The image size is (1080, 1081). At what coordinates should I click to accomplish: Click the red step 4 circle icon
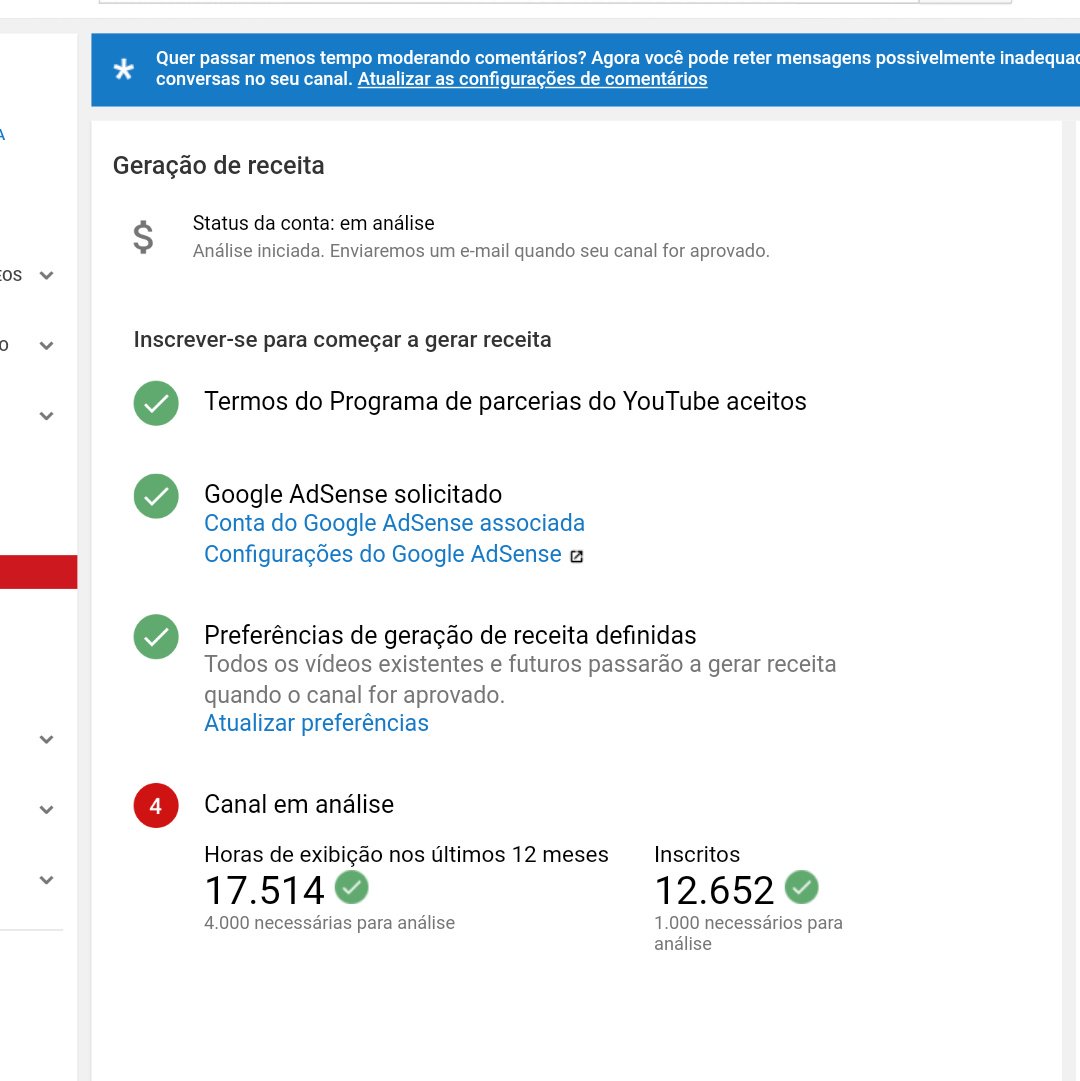[x=156, y=805]
